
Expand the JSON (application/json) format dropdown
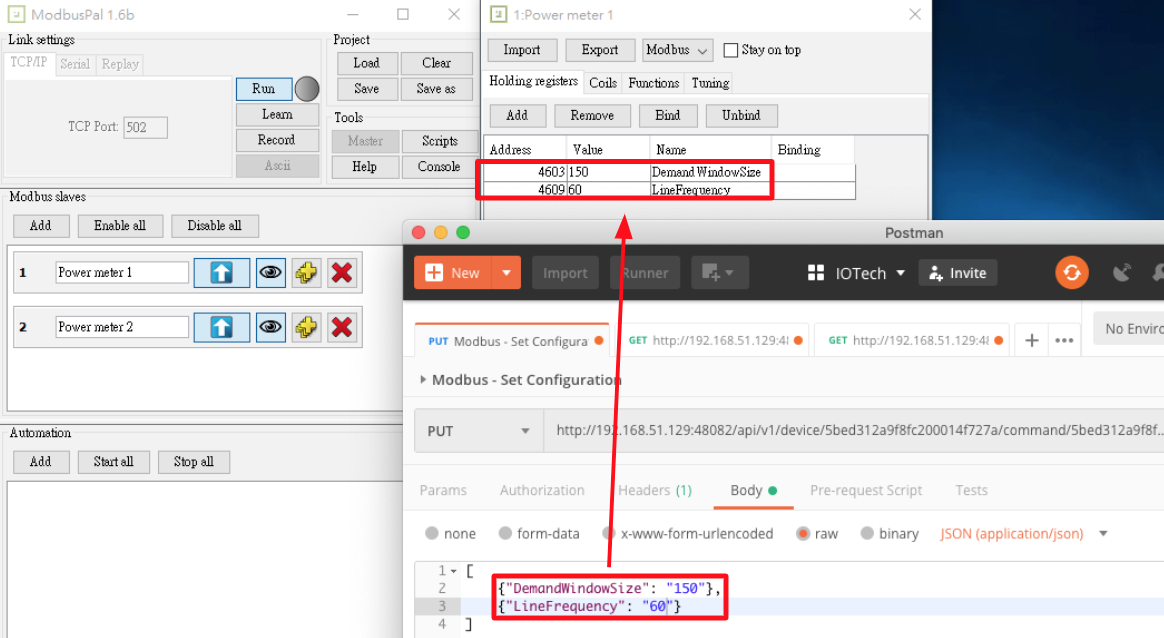point(1103,534)
